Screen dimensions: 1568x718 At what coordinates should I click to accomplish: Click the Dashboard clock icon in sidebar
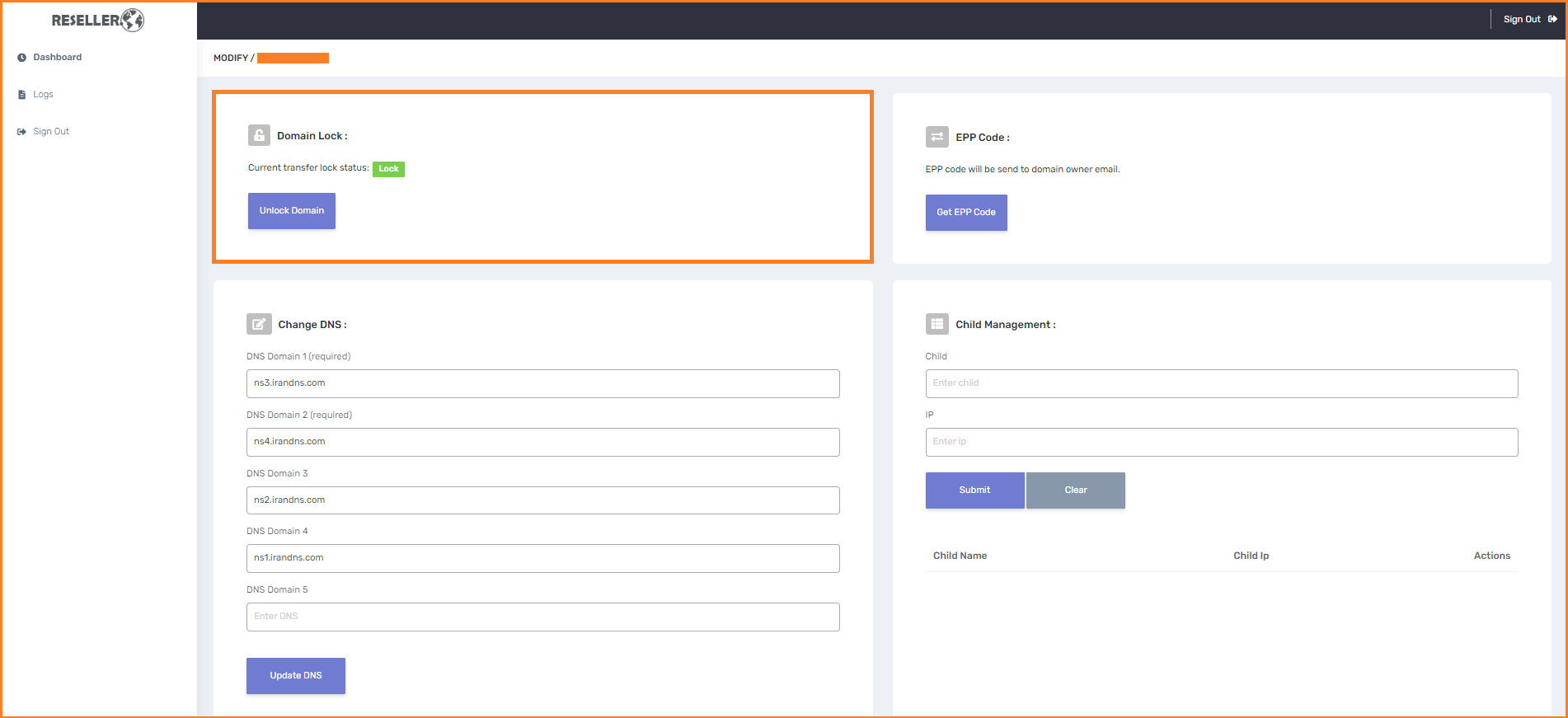[x=21, y=58]
